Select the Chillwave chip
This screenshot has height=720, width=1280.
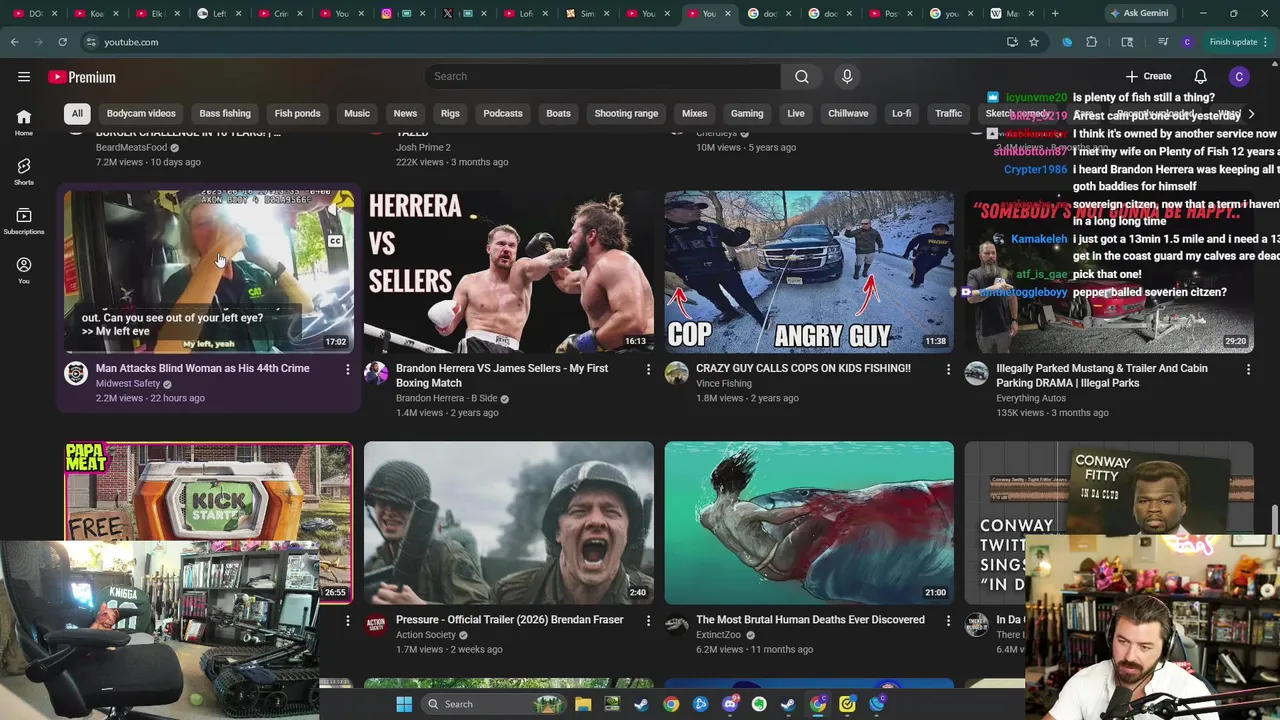click(848, 114)
